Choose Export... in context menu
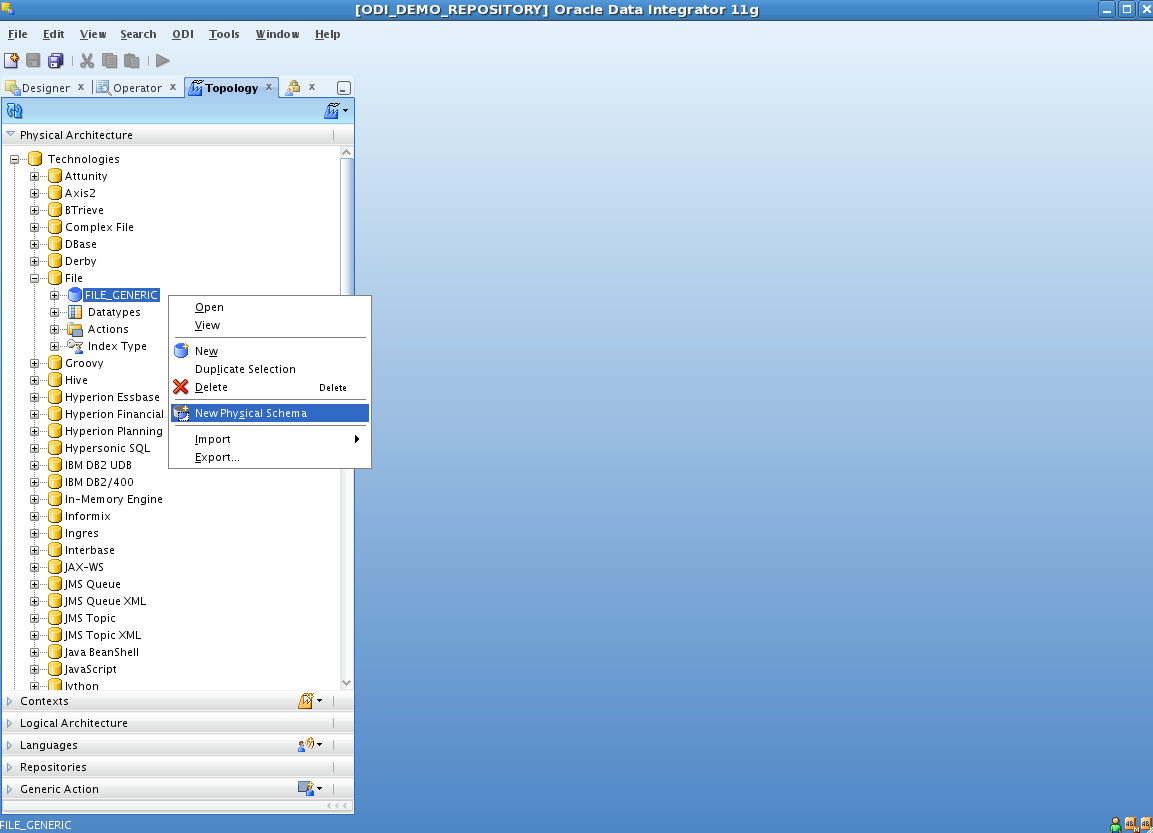Viewport: 1153px width, 833px height. click(x=270, y=457)
